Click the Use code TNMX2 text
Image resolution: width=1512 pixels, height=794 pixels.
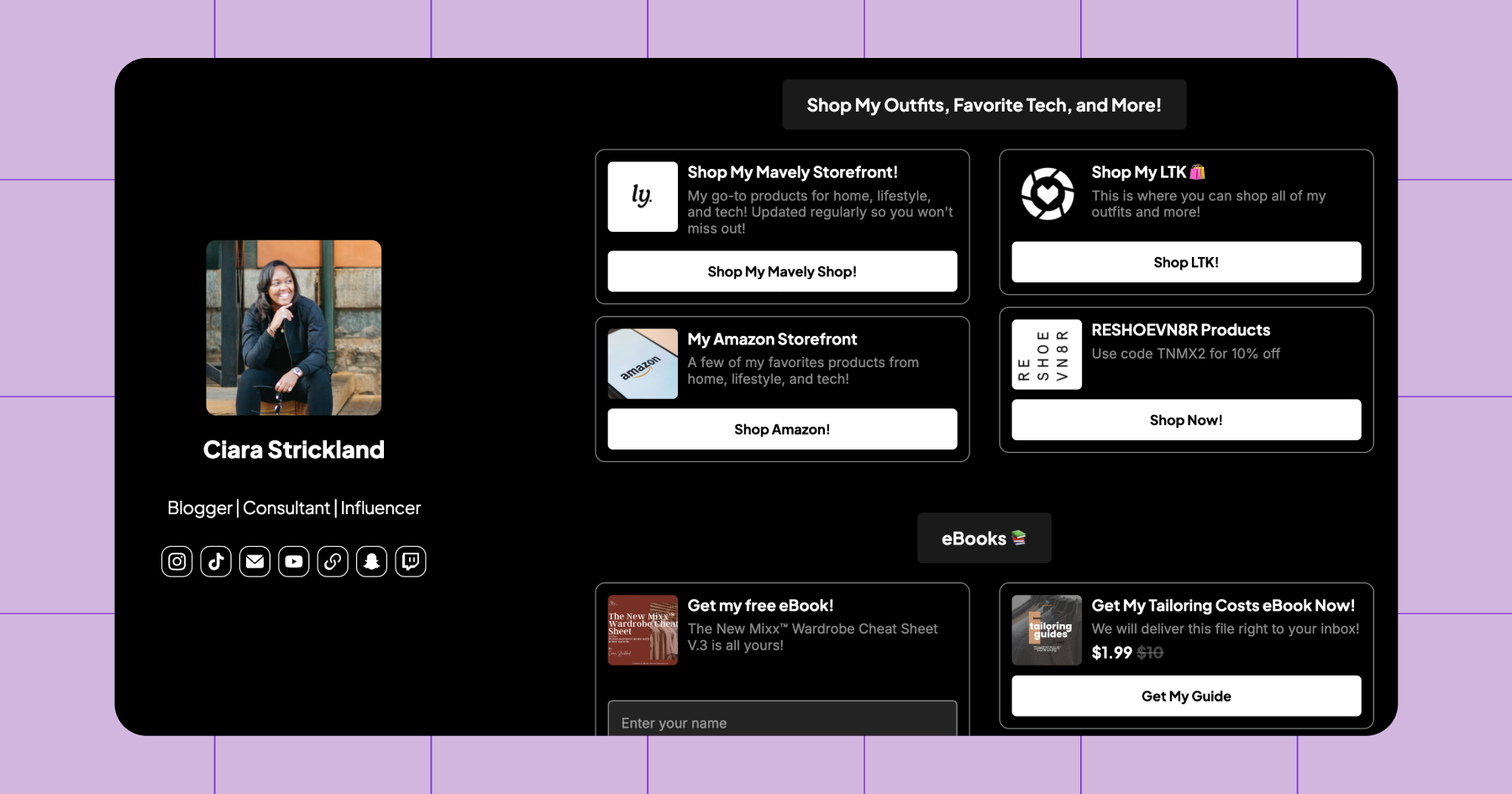pyautogui.click(x=1185, y=354)
